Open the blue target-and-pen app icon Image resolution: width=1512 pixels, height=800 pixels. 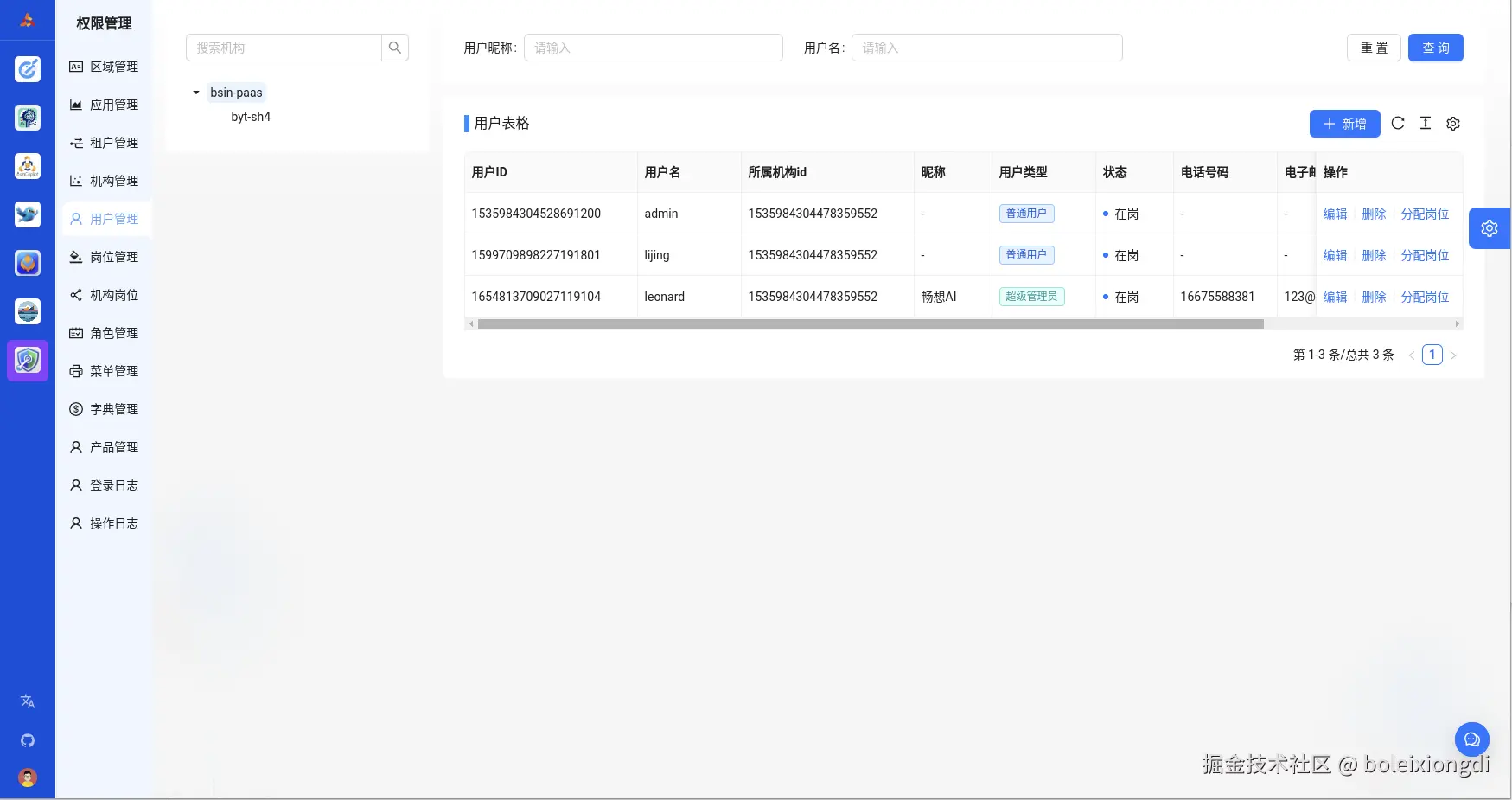28,69
